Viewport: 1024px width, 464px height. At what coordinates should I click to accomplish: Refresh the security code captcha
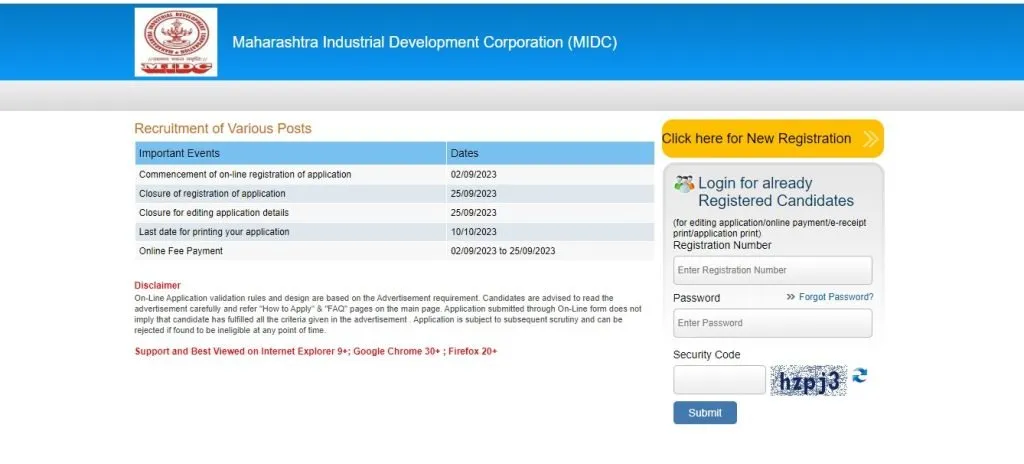(x=859, y=376)
